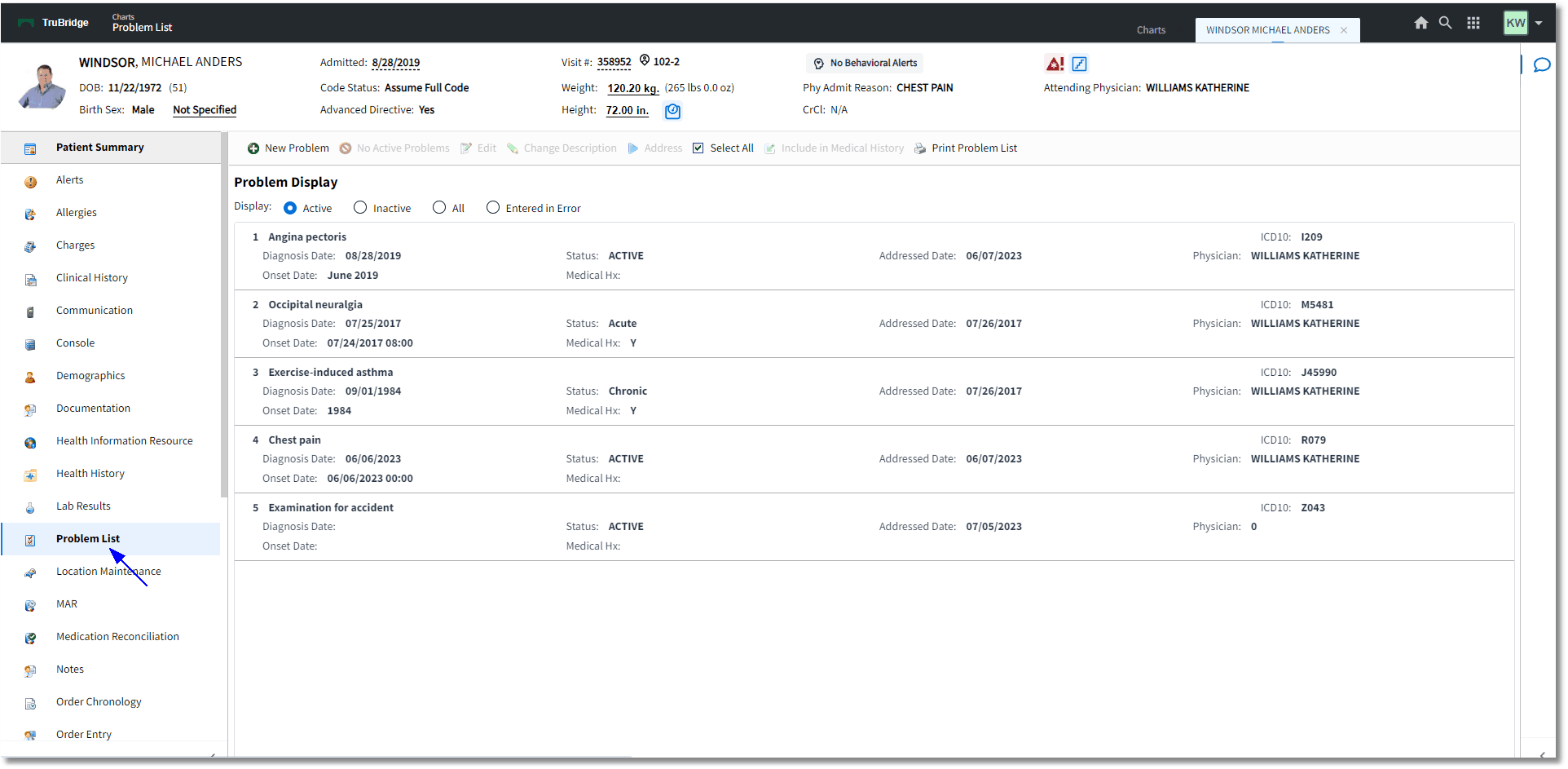Select the Entered in Error radio button
This screenshot has width=1568, height=769.
point(493,208)
